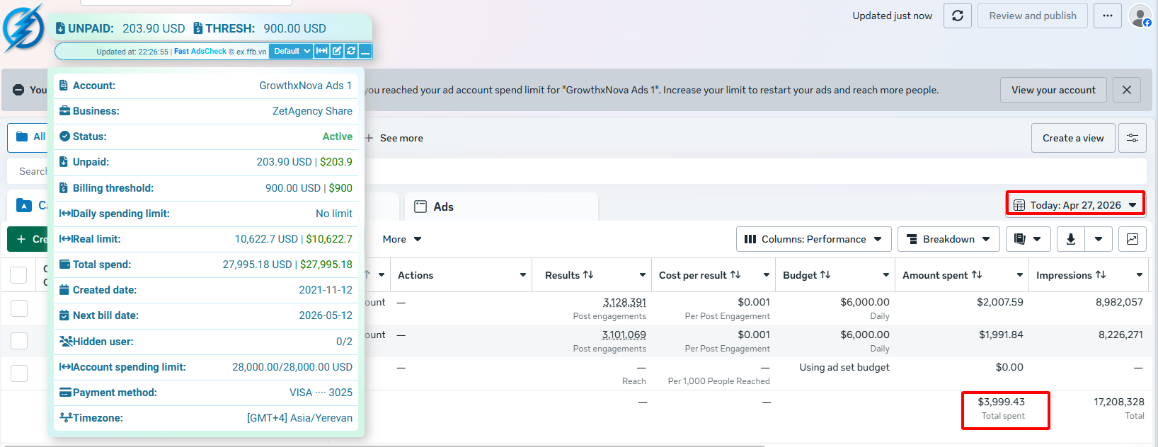1158x447 pixels.
Task: Open the customize filters sliders icon
Action: pos(1132,137)
